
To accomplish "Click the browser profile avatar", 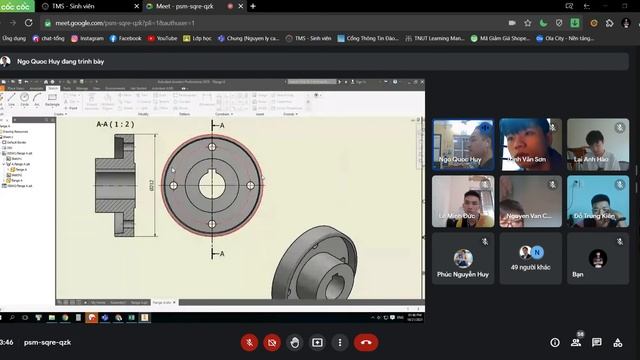I will click(x=626, y=23).
